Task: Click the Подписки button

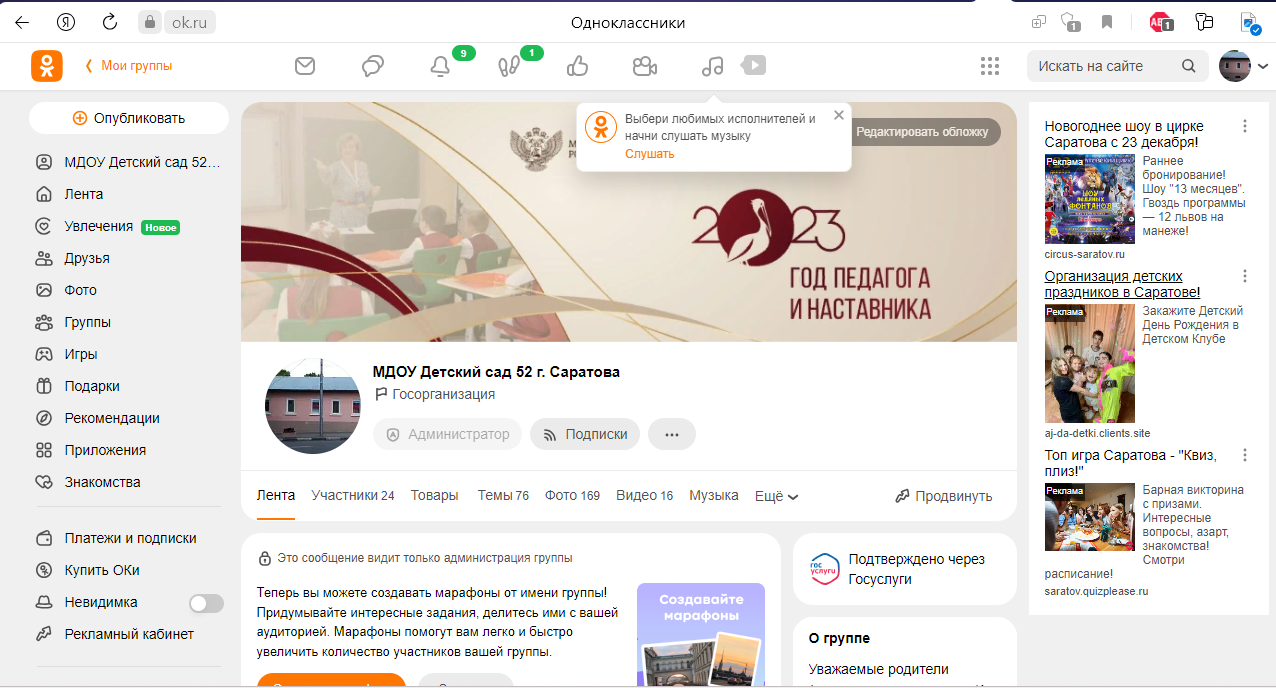Action: pos(585,434)
